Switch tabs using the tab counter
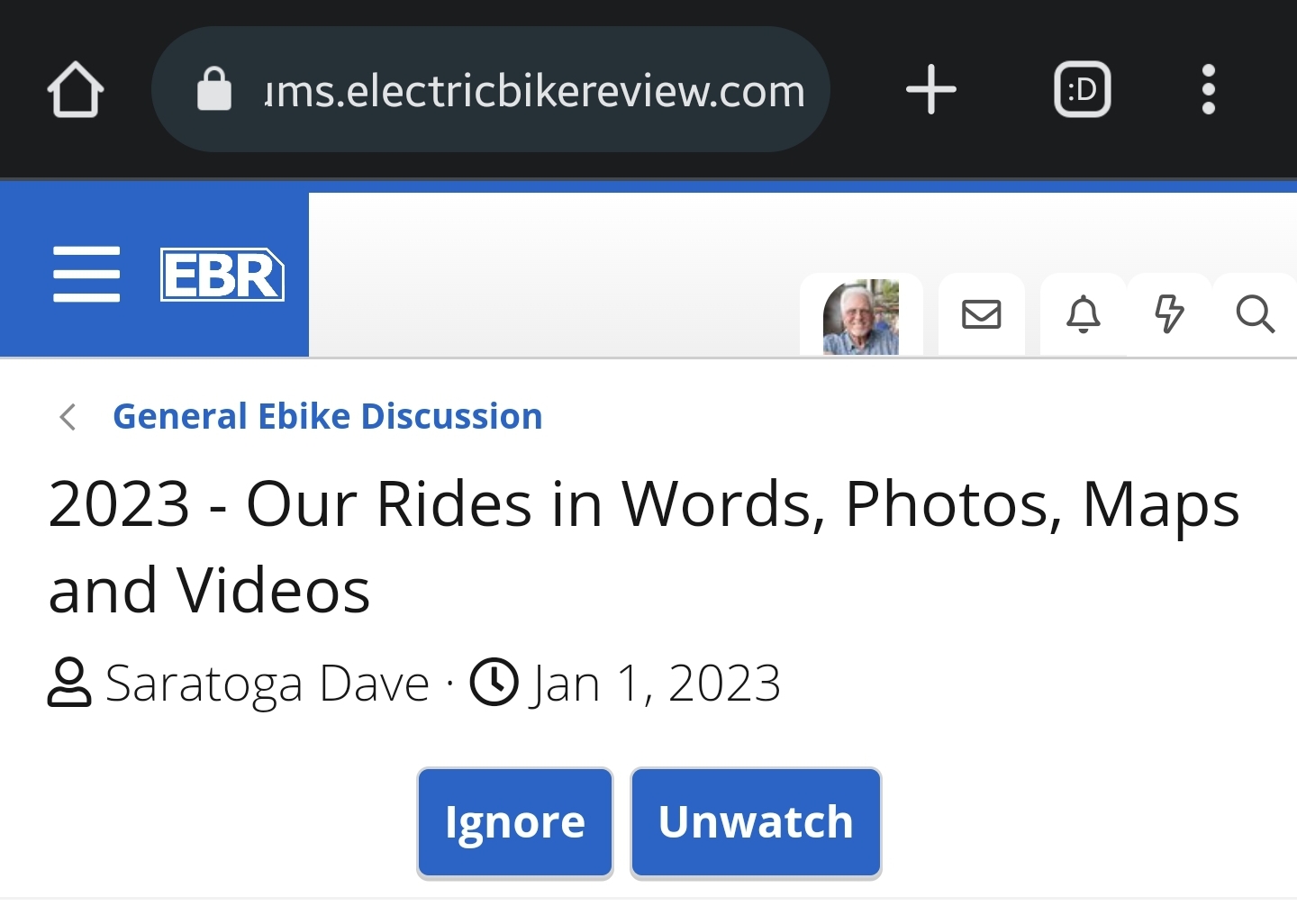Screen dimensions: 1297x924 1082,89
